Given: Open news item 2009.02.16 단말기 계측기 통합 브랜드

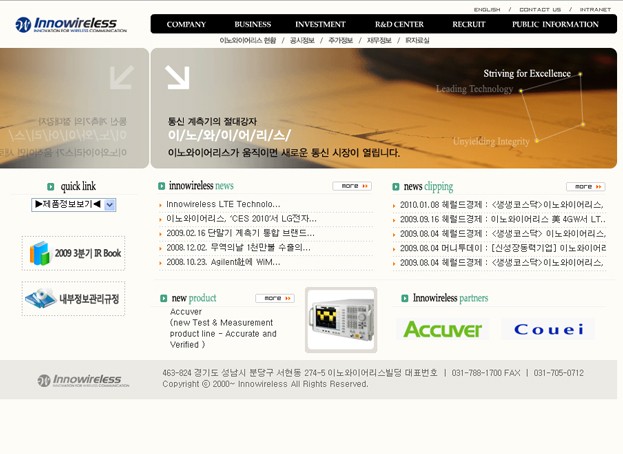Looking at the screenshot, I should pyautogui.click(x=240, y=233).
